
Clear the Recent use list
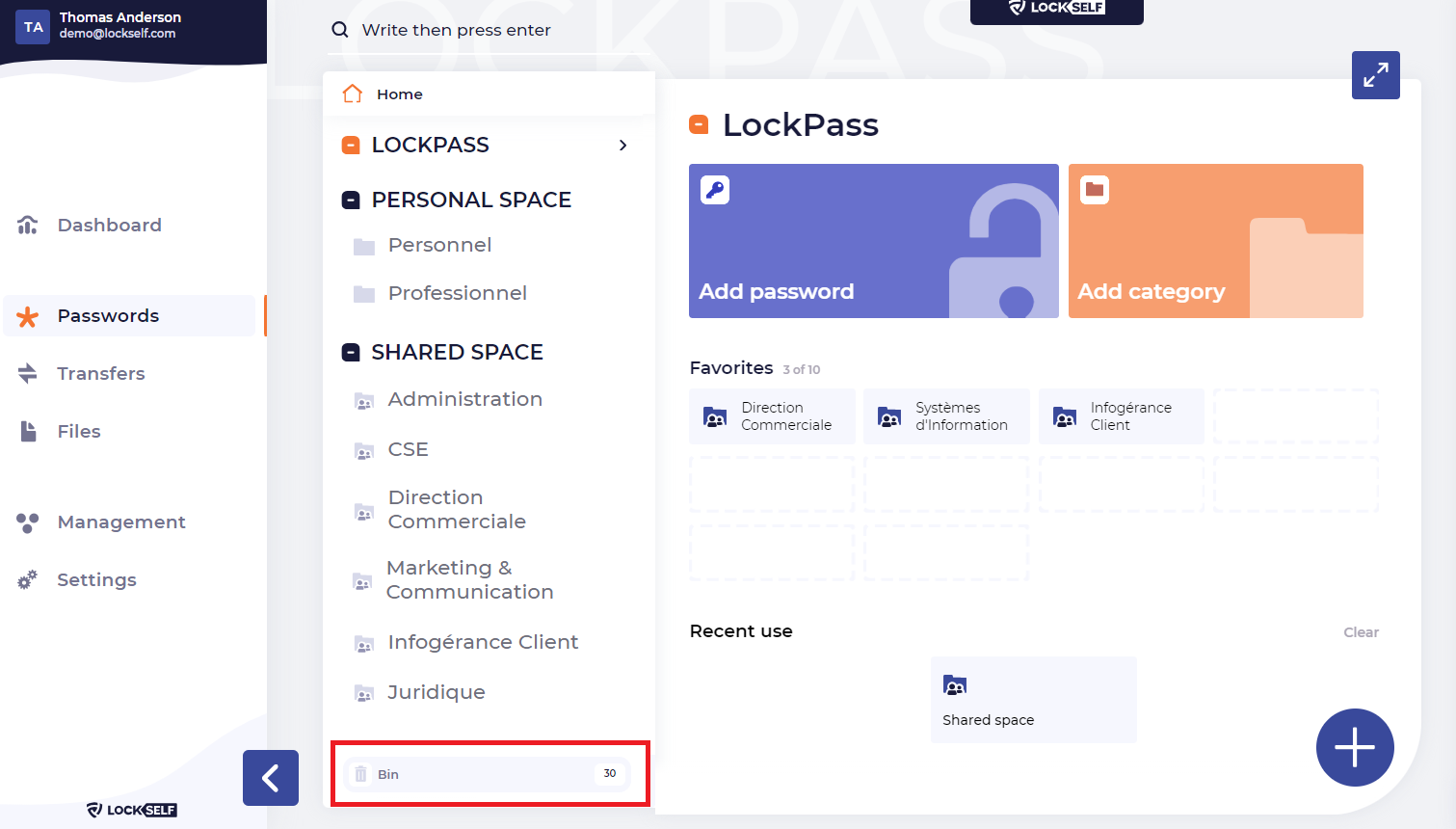(x=1361, y=632)
